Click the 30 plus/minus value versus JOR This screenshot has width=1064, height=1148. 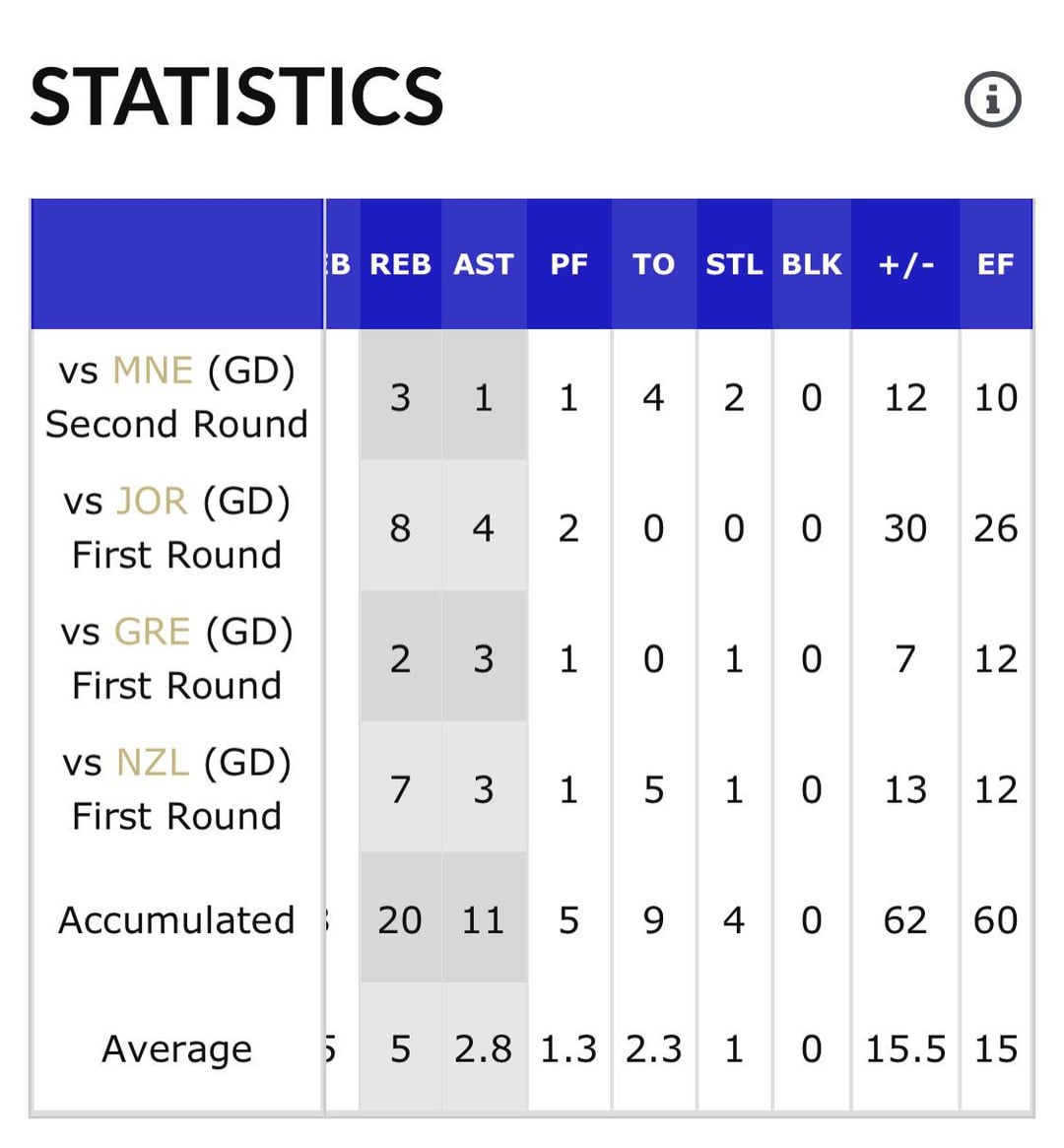point(905,529)
